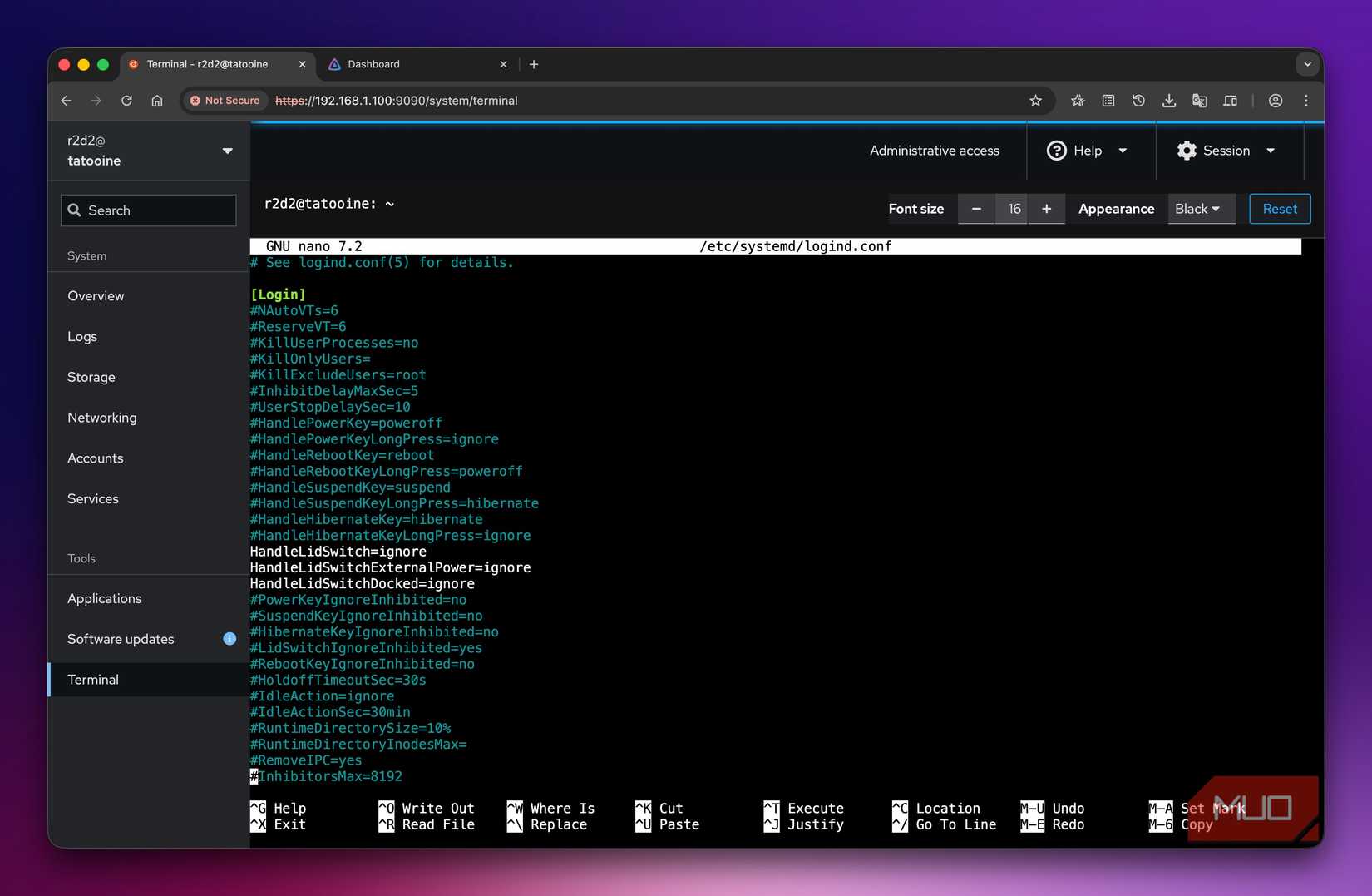Click the translate page icon
Image resolution: width=1372 pixels, height=896 pixels.
point(1199,101)
